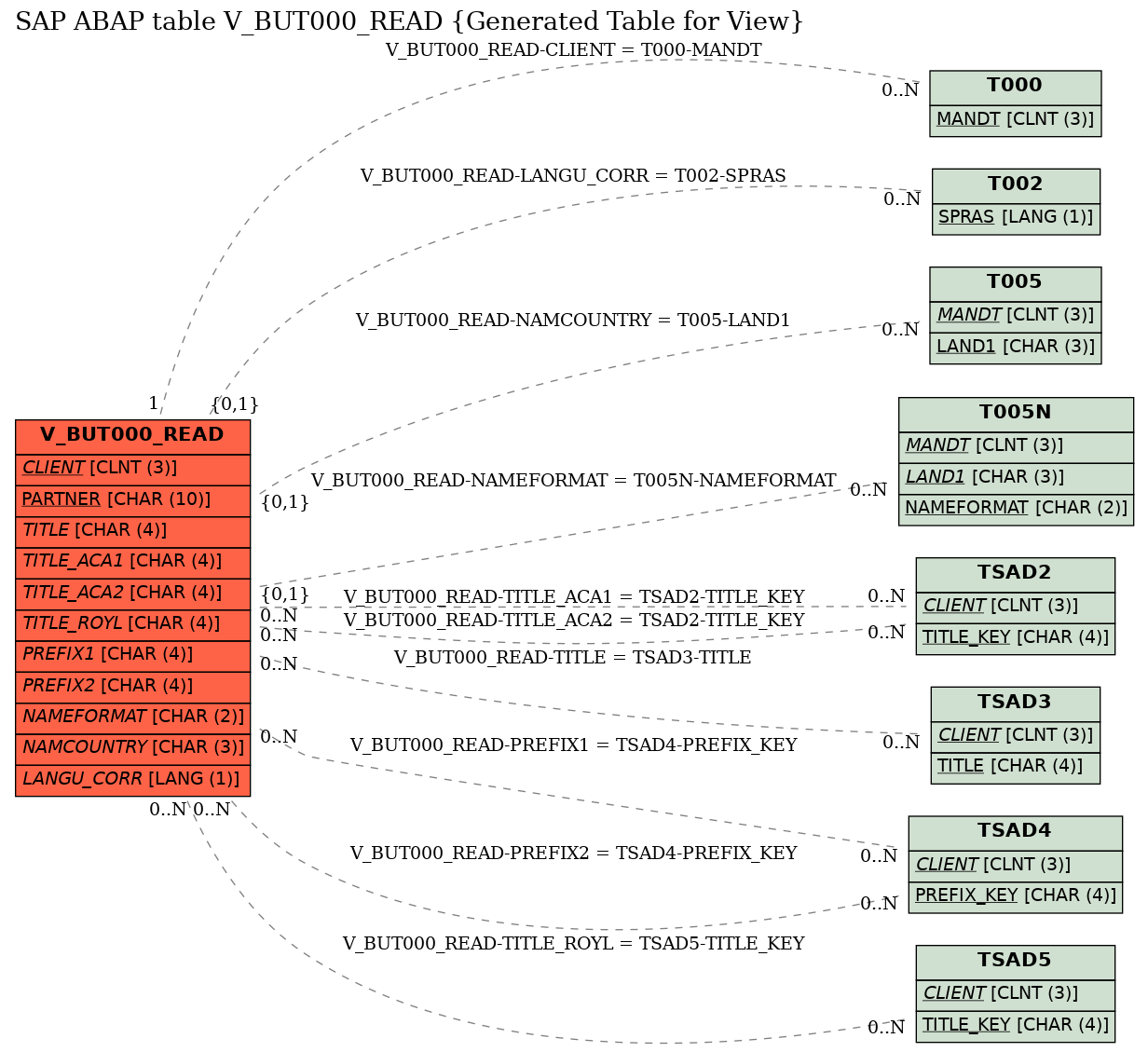Image resolution: width=1148 pixels, height=1052 pixels.
Task: Select the LANGU_CORR [LANG (1)] field
Action: 132,780
